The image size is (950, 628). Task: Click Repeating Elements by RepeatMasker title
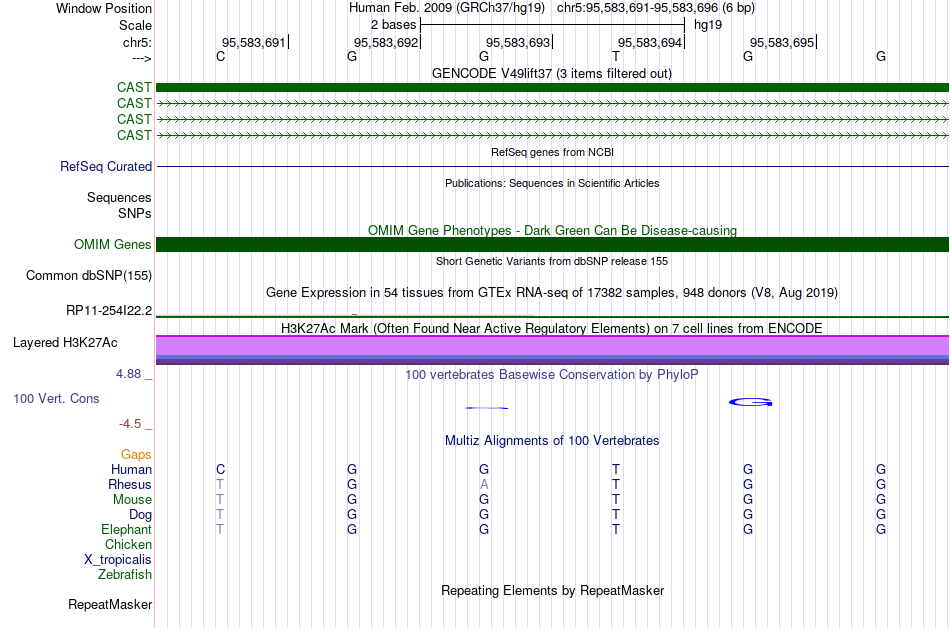[552, 590]
